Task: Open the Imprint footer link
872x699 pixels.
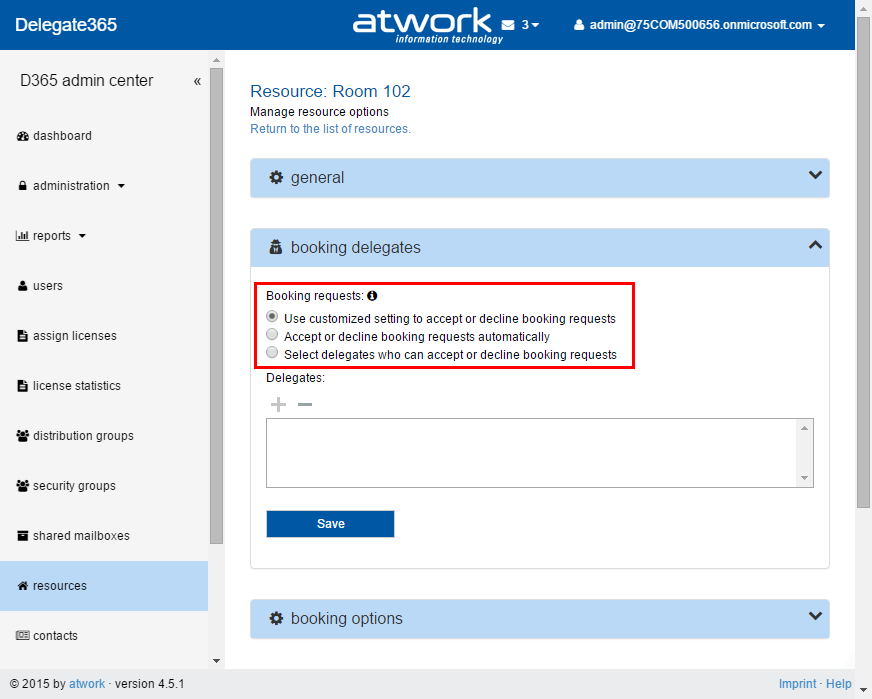Action: coord(797,684)
